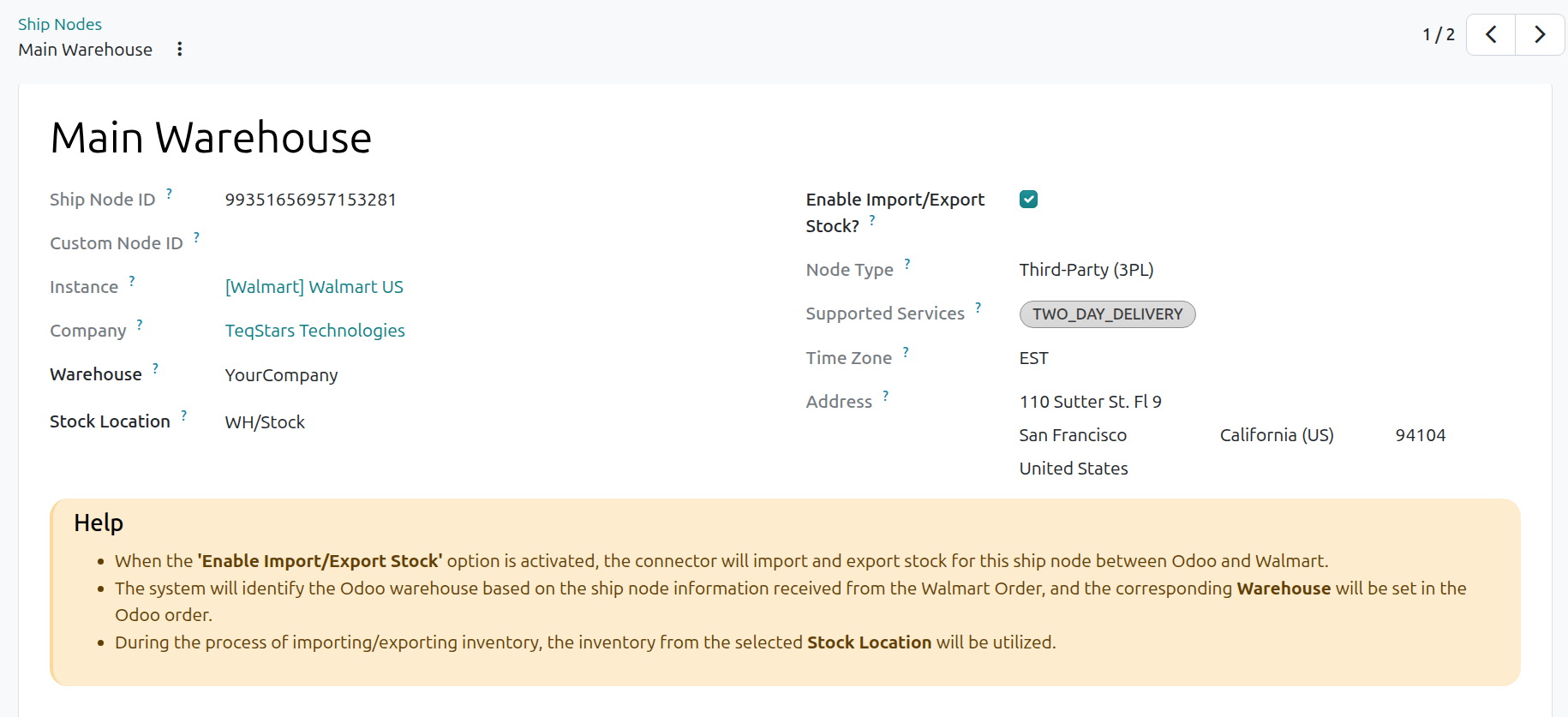Screen dimensions: 1568x717
Task: Show help tooltip for Custom Node ID
Action: (197, 237)
